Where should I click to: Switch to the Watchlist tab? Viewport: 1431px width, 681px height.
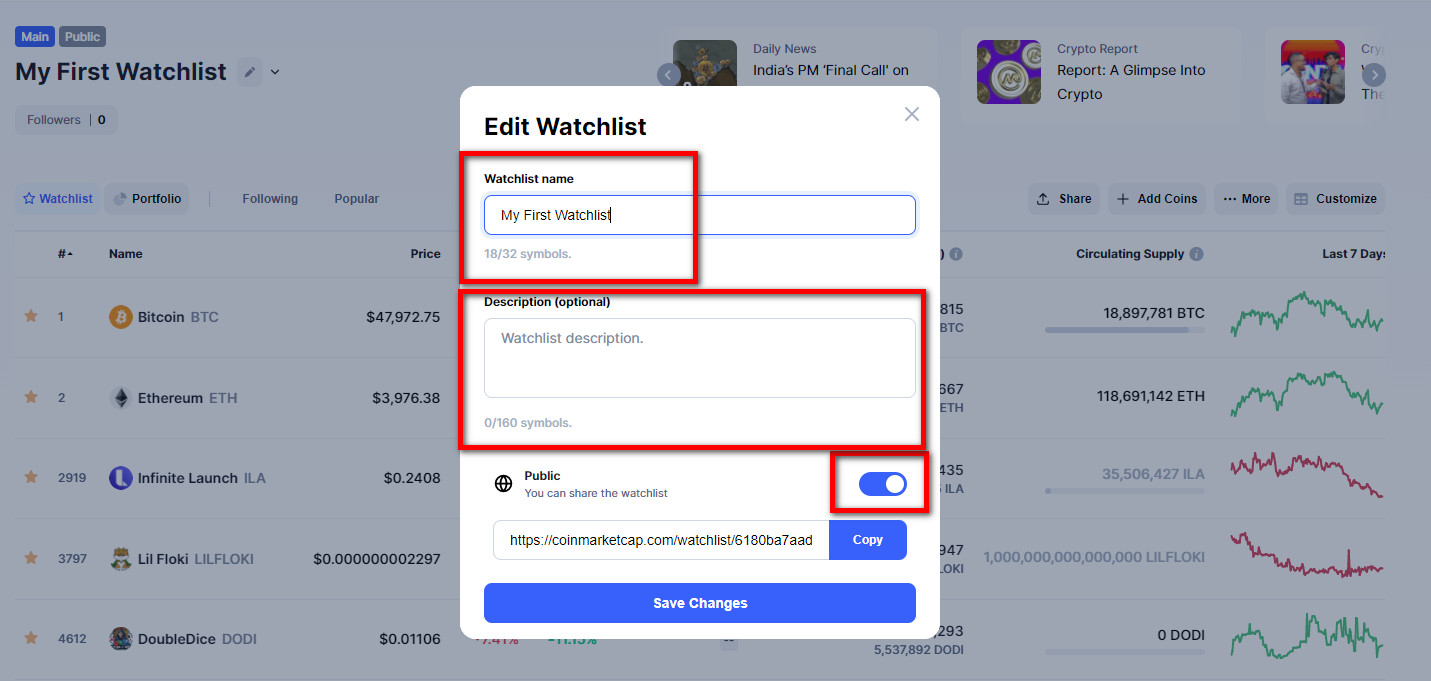pyautogui.click(x=58, y=199)
